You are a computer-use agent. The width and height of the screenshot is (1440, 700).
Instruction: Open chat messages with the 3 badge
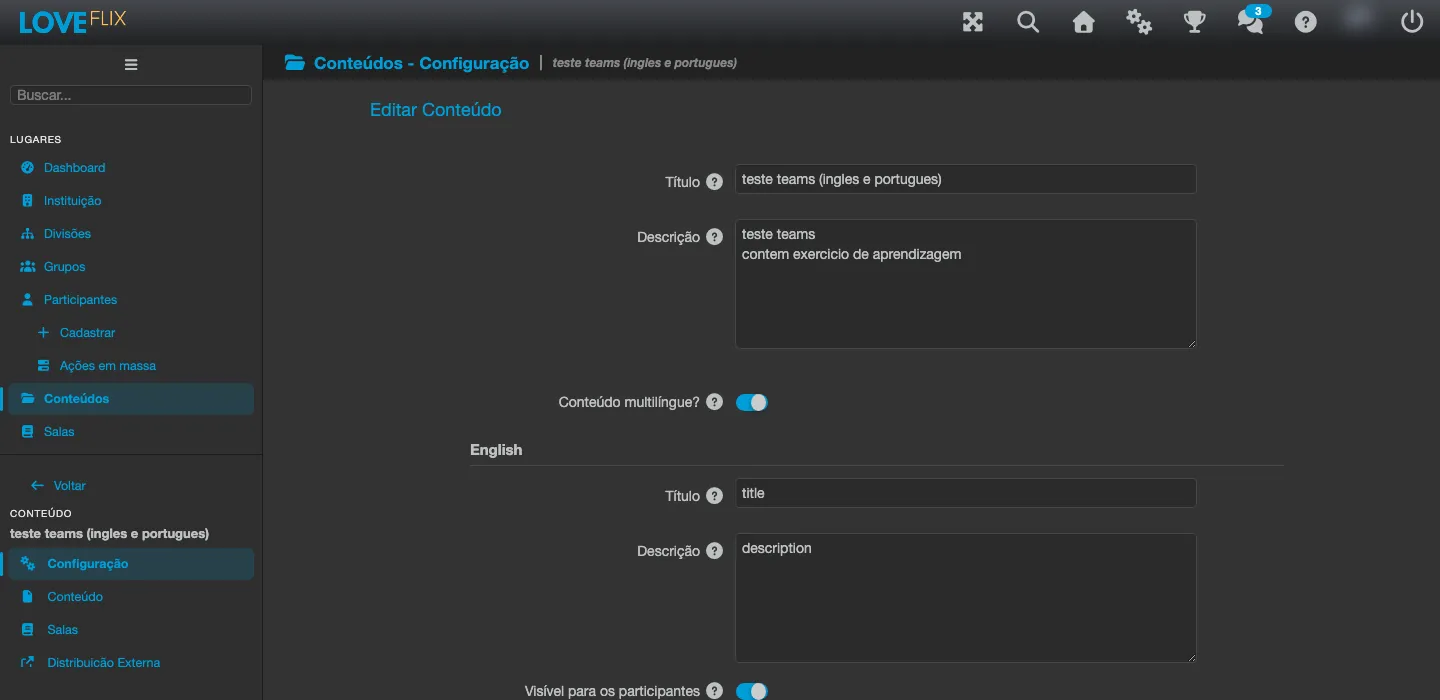point(1251,20)
